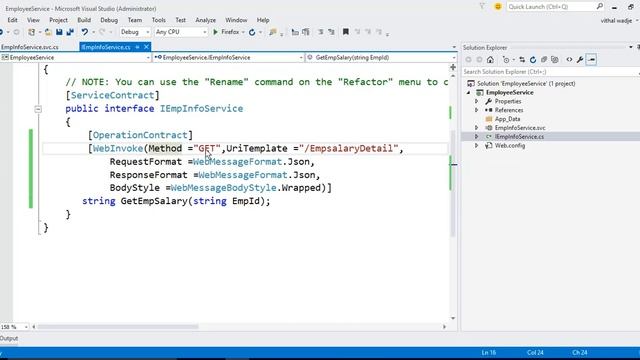Click the horizontal scrollbar thumb of editor
The image size is (640, 360).
(118, 327)
